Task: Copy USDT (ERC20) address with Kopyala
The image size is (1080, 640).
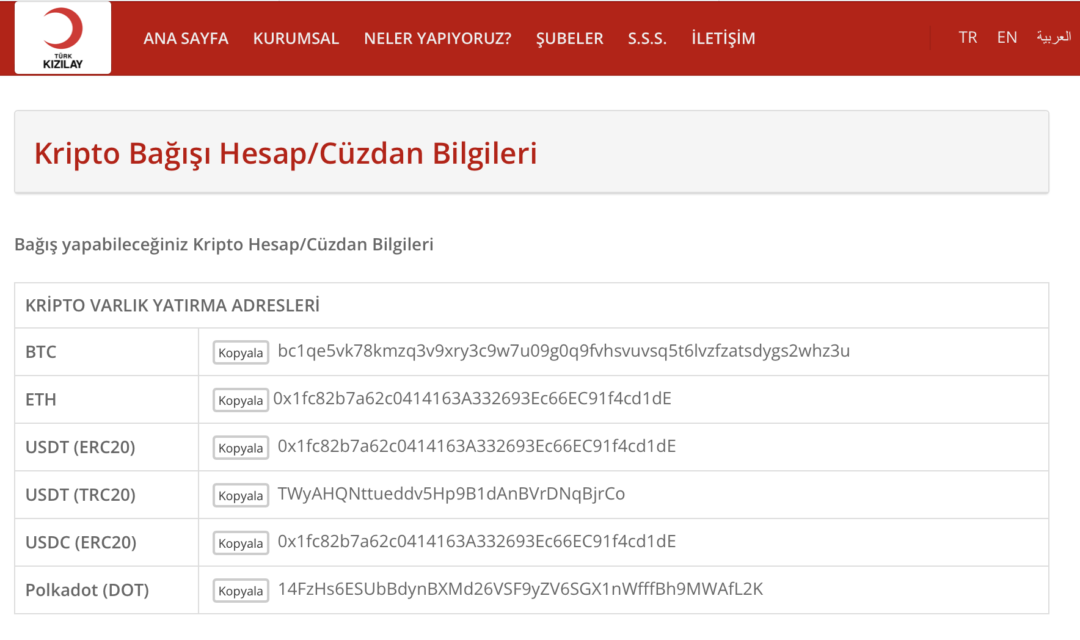Action: pos(240,448)
